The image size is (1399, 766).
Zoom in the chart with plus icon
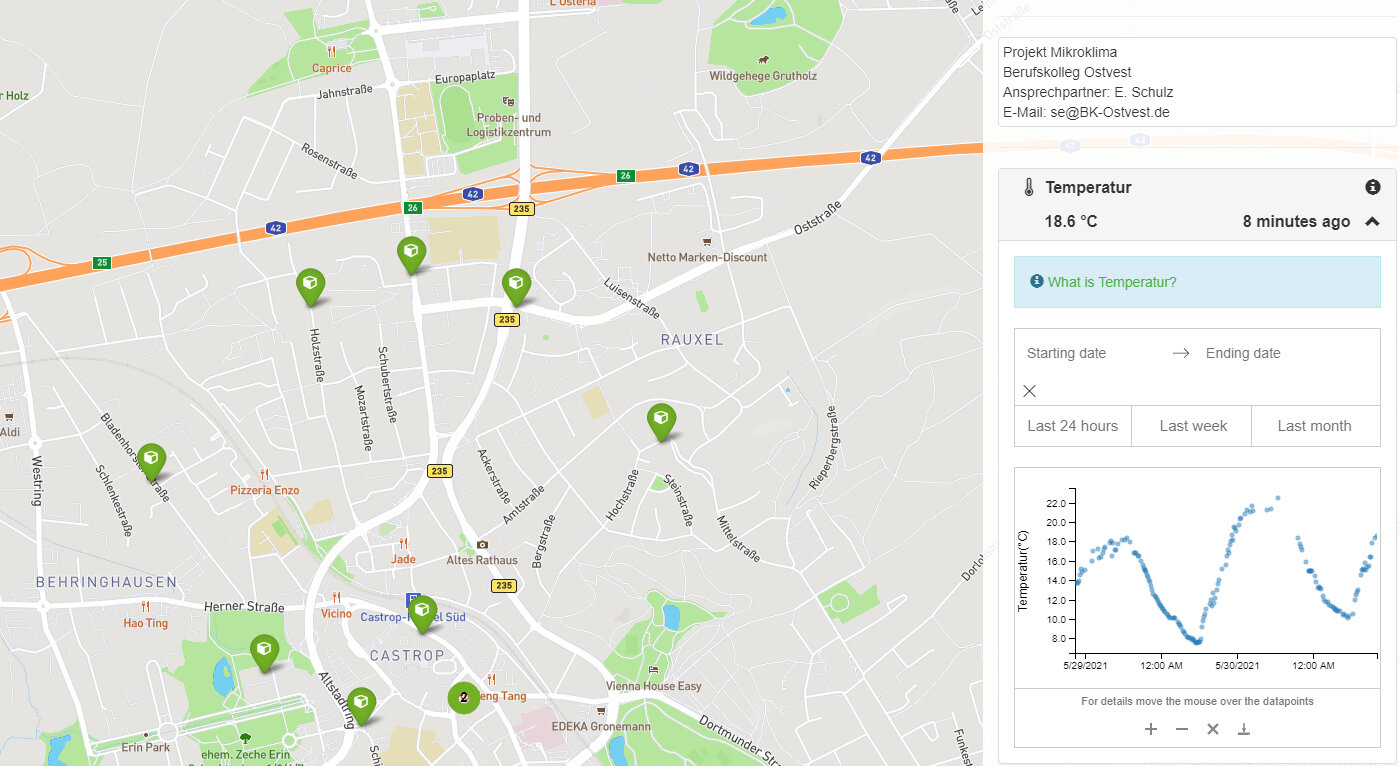[1151, 729]
